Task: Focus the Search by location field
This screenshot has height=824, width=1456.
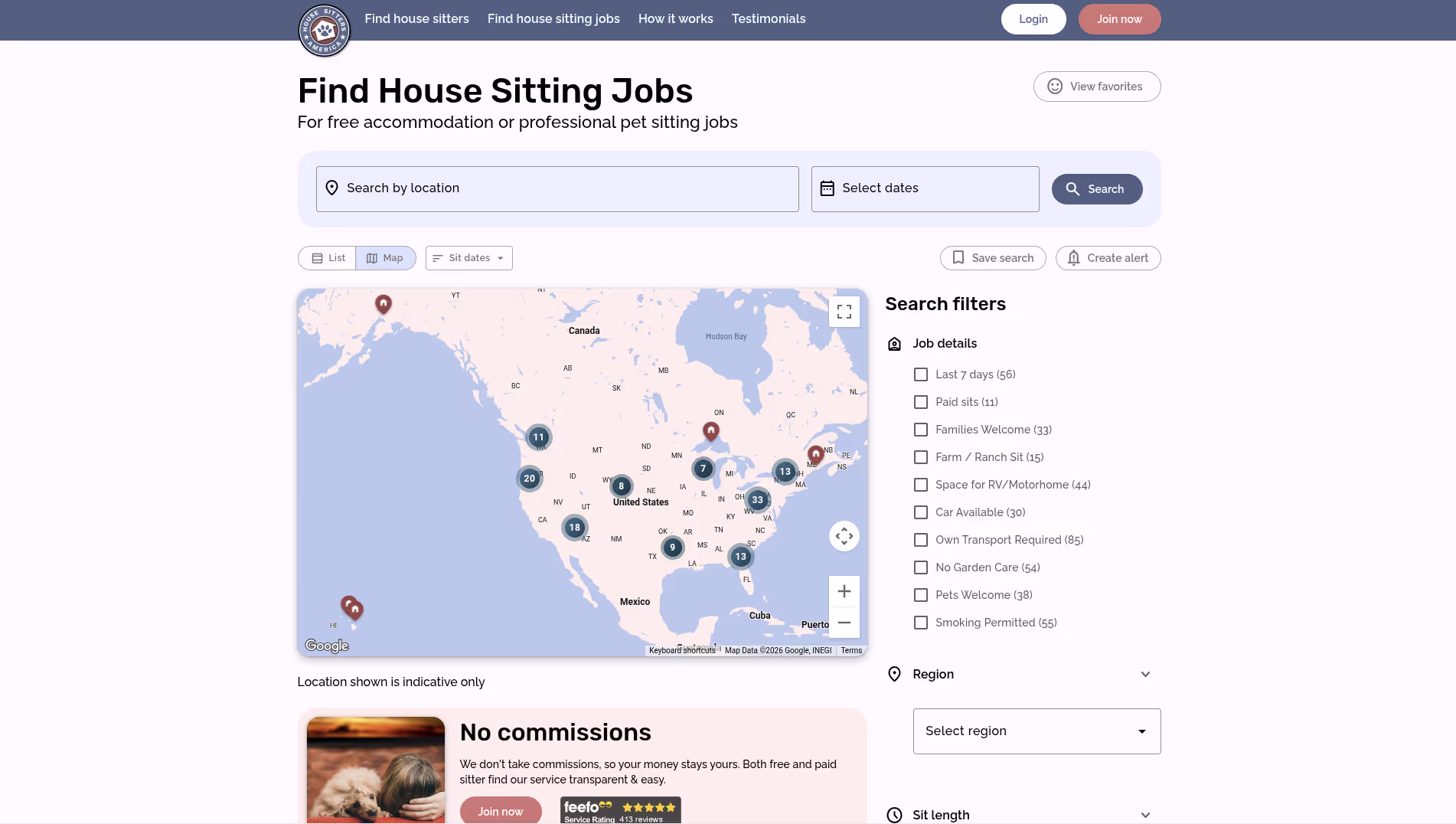Action: [557, 189]
